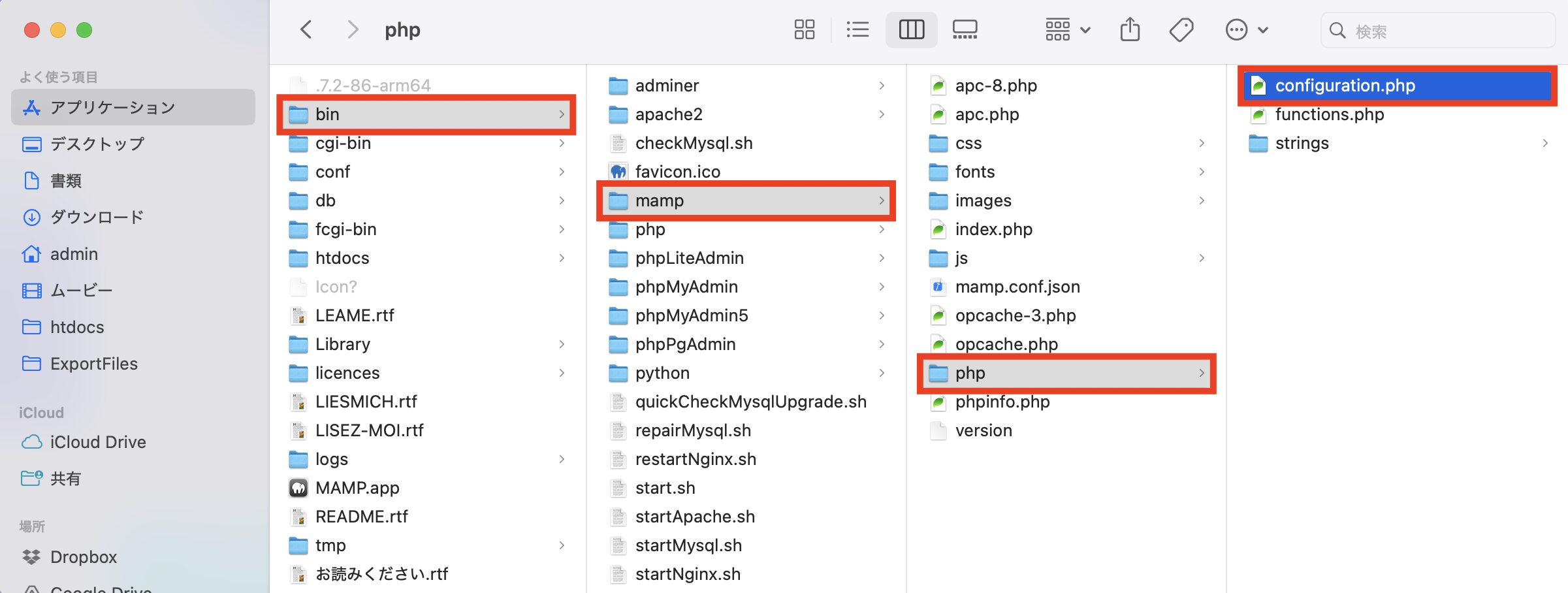The width and height of the screenshot is (1568, 593).
Task: Select the phpPgAdmin folder
Action: click(746, 344)
